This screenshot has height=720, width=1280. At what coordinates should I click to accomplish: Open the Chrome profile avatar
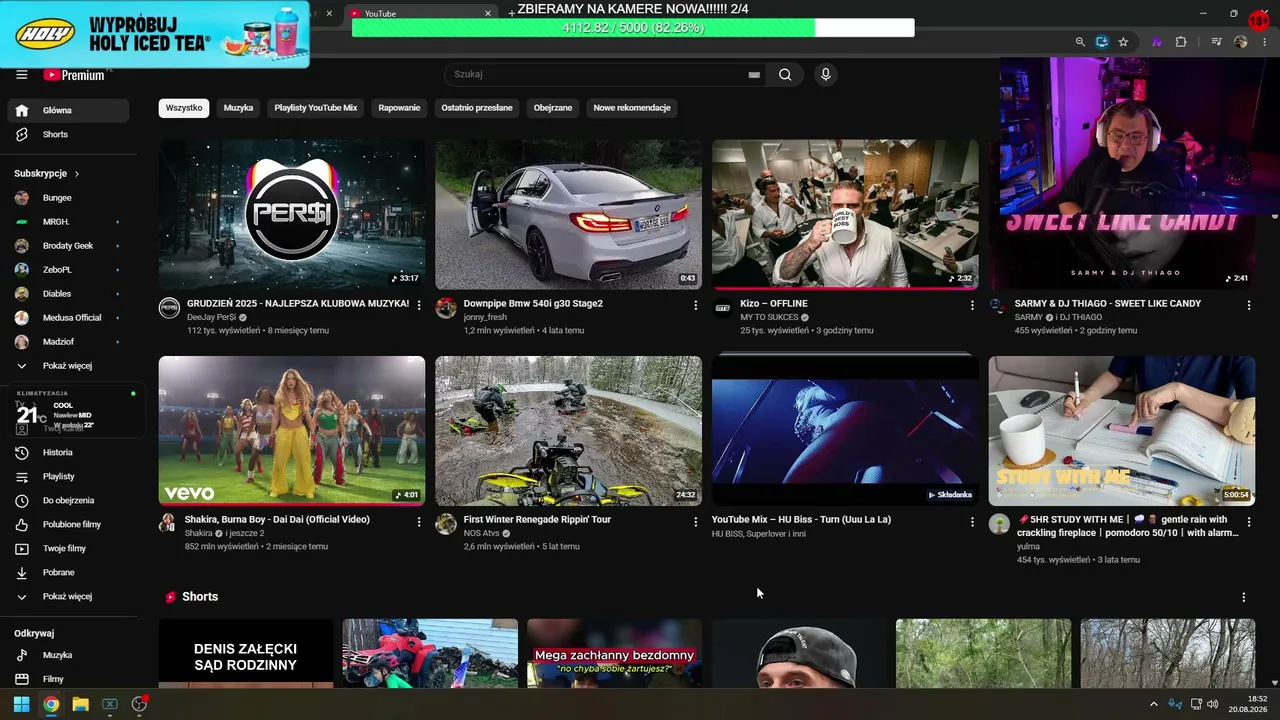coord(1241,42)
